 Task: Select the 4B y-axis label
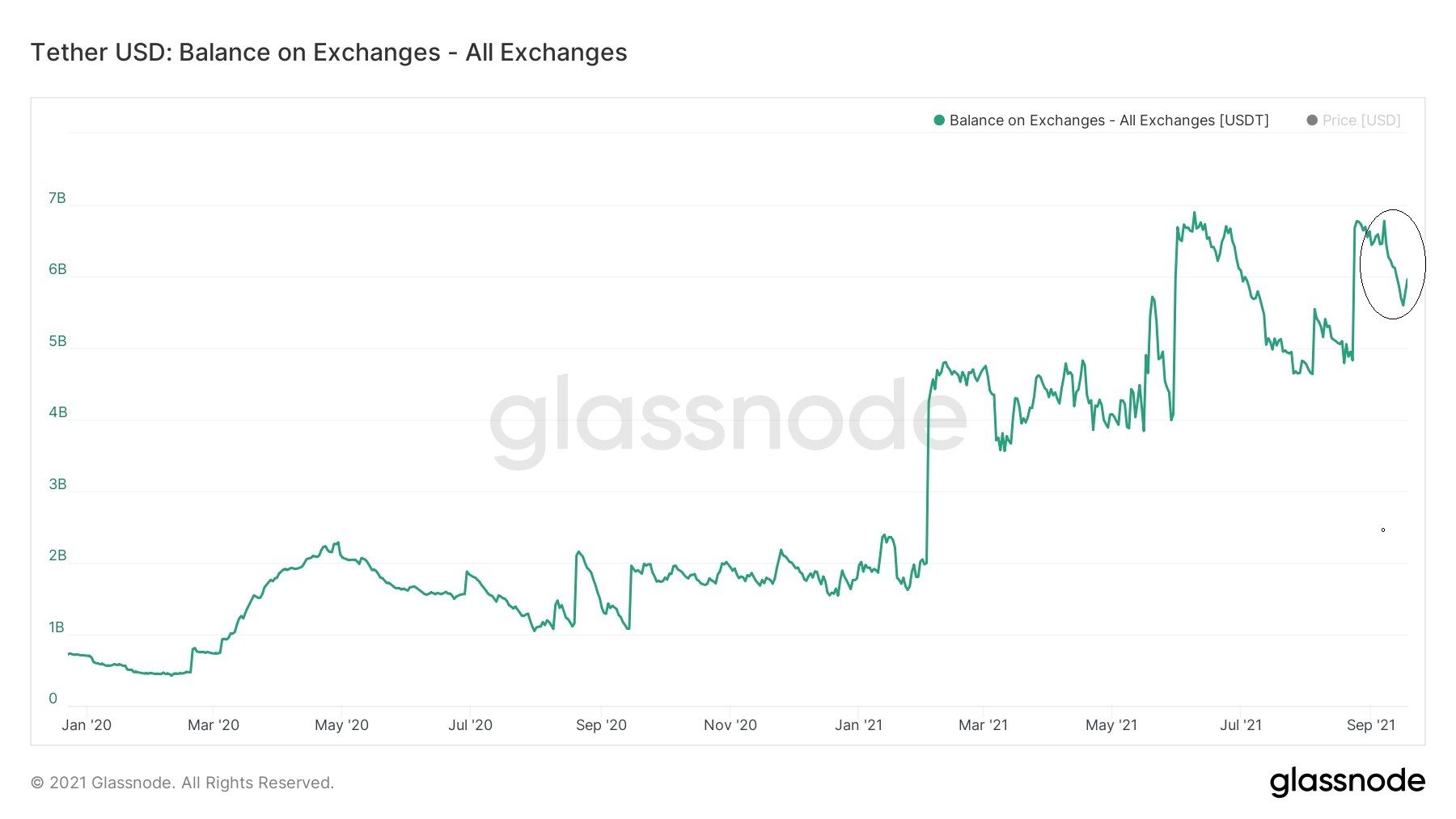pyautogui.click(x=57, y=412)
